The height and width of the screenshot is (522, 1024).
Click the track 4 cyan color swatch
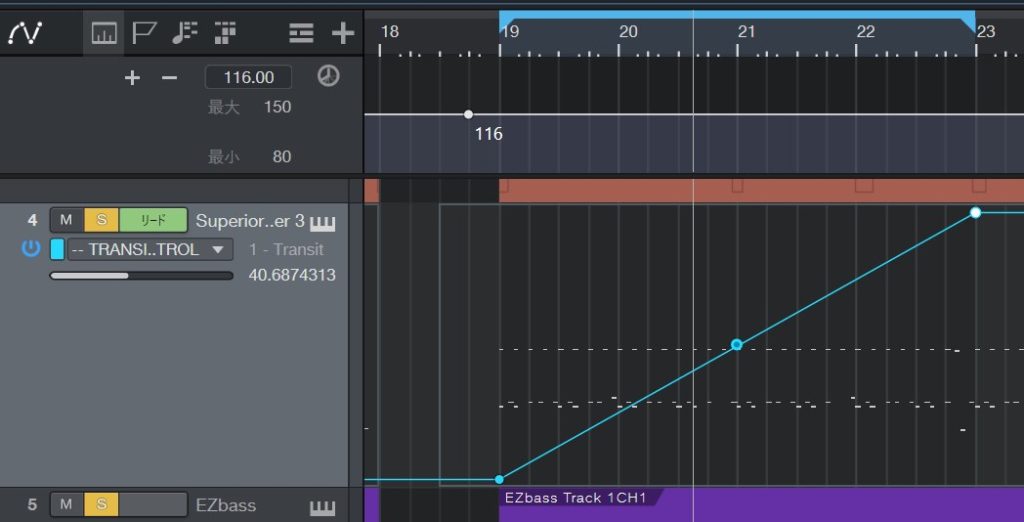pyautogui.click(x=57, y=249)
